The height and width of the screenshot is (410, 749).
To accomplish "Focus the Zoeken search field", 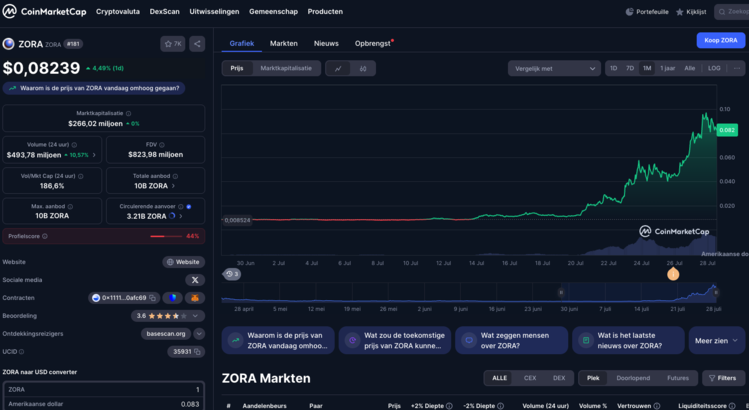I will (x=732, y=12).
